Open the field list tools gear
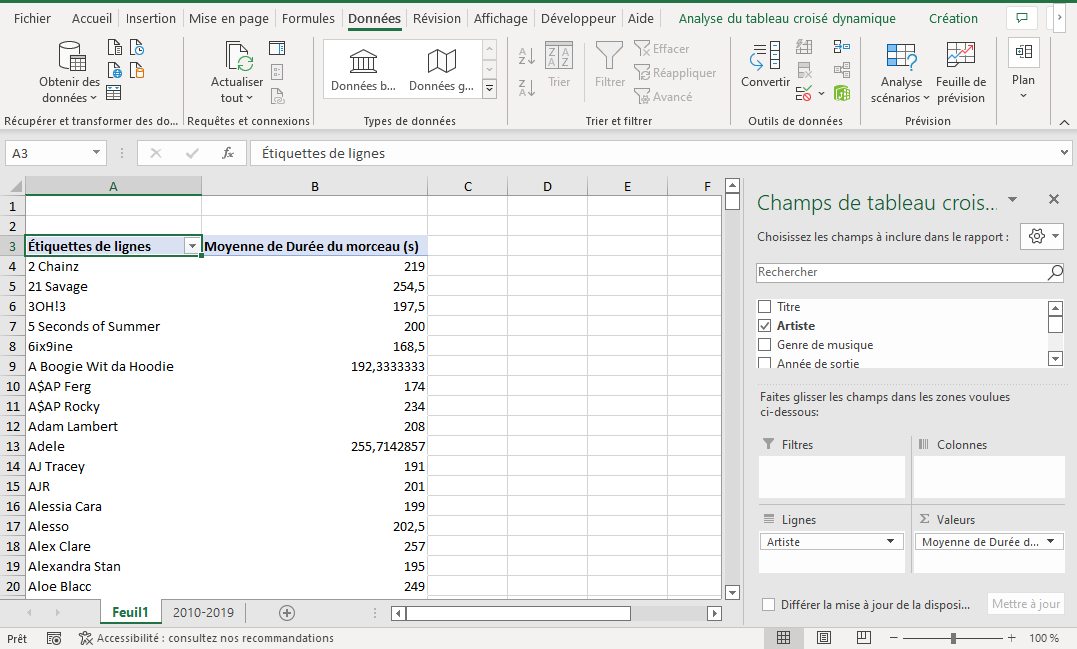 pos(1042,236)
